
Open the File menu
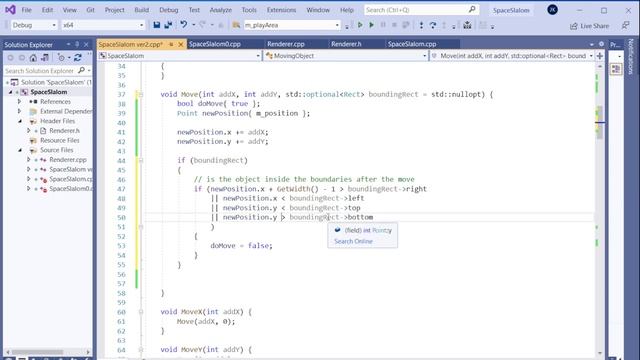27,10
